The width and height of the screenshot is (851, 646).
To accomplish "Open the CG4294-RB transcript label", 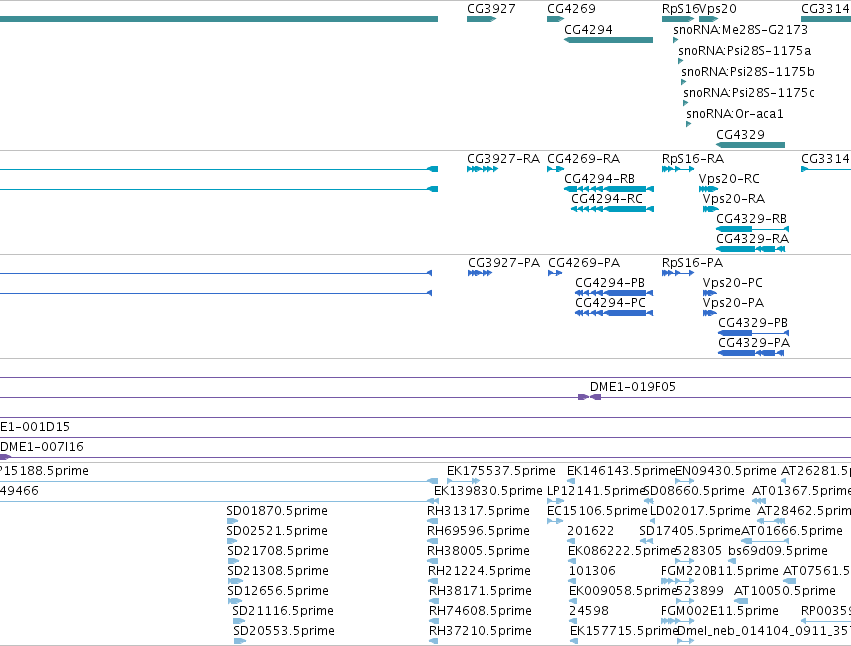I will (x=600, y=179).
